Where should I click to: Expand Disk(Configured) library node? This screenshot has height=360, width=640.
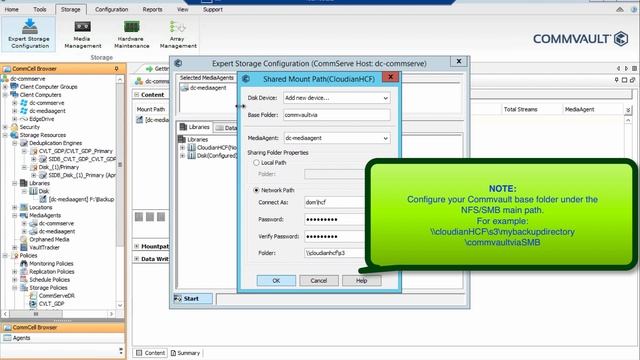pos(182,156)
